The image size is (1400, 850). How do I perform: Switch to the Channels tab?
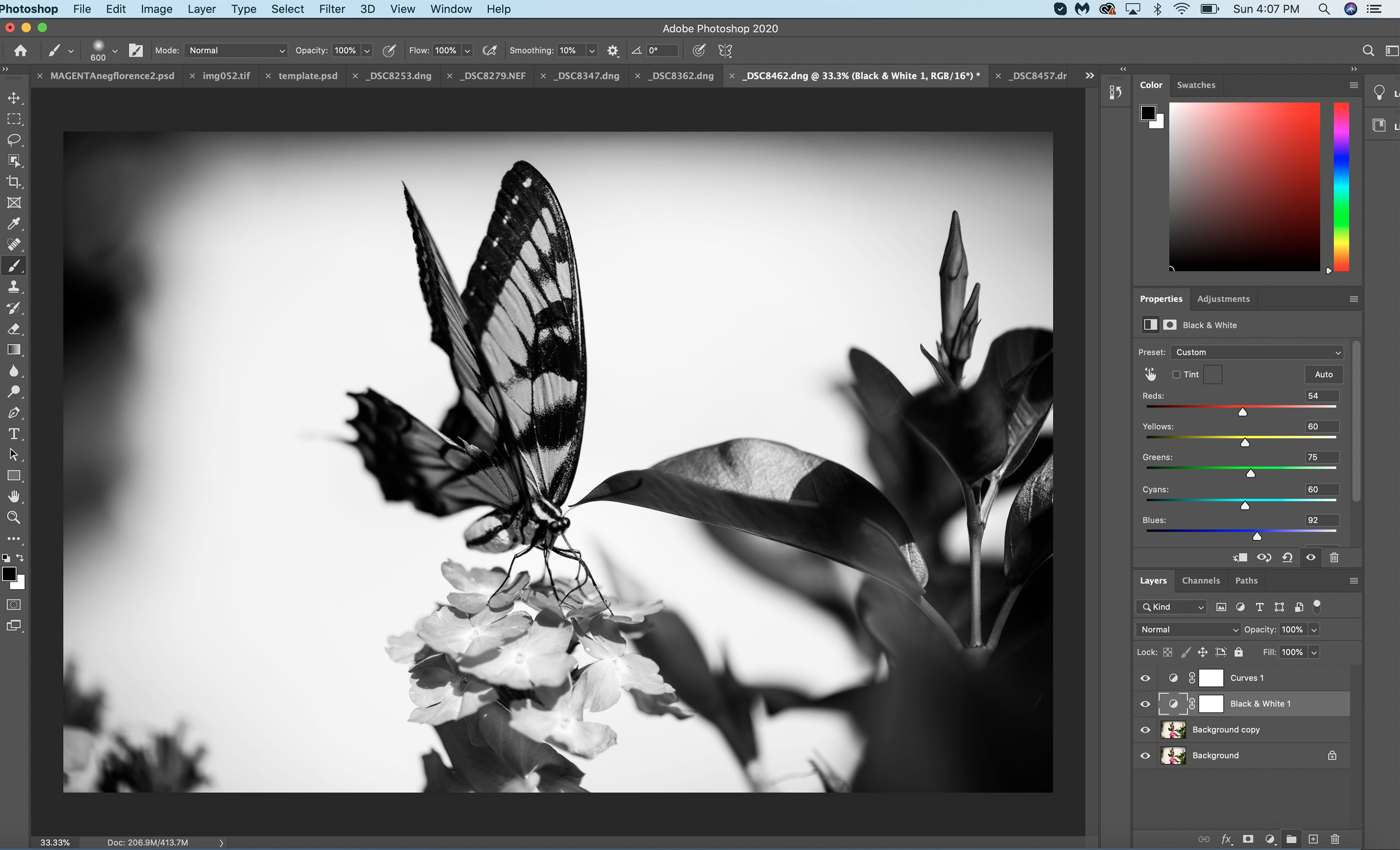pos(1200,581)
